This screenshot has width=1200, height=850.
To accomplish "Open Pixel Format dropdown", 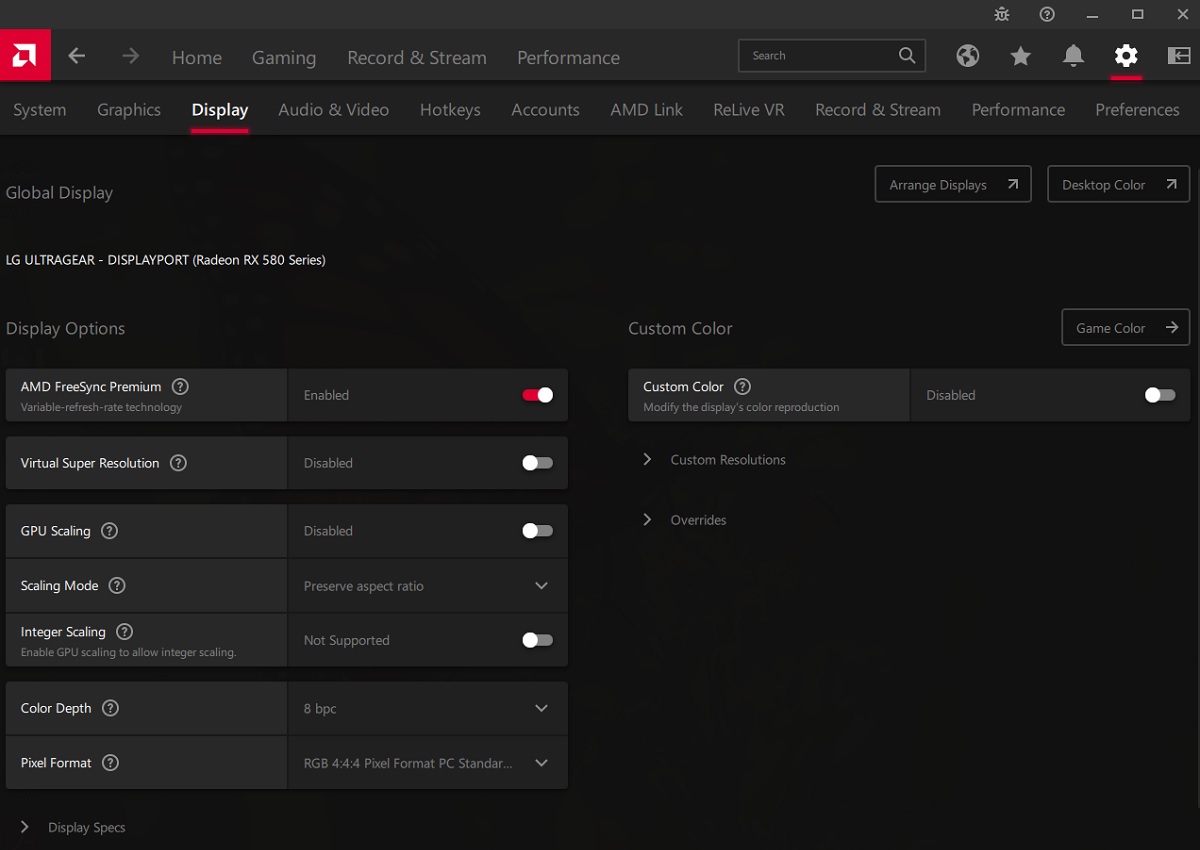I will [428, 763].
